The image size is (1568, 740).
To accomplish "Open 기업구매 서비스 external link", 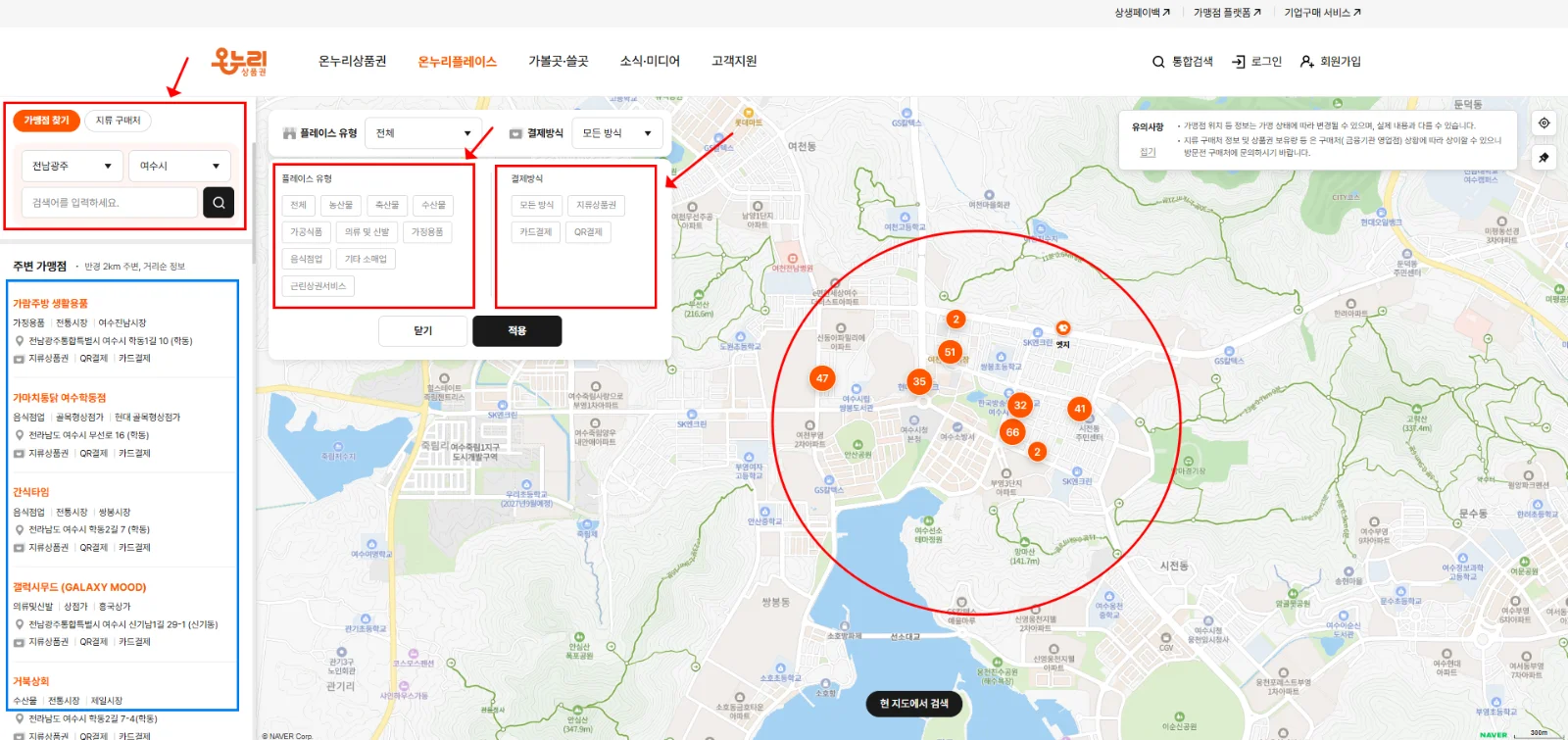I will [1322, 13].
